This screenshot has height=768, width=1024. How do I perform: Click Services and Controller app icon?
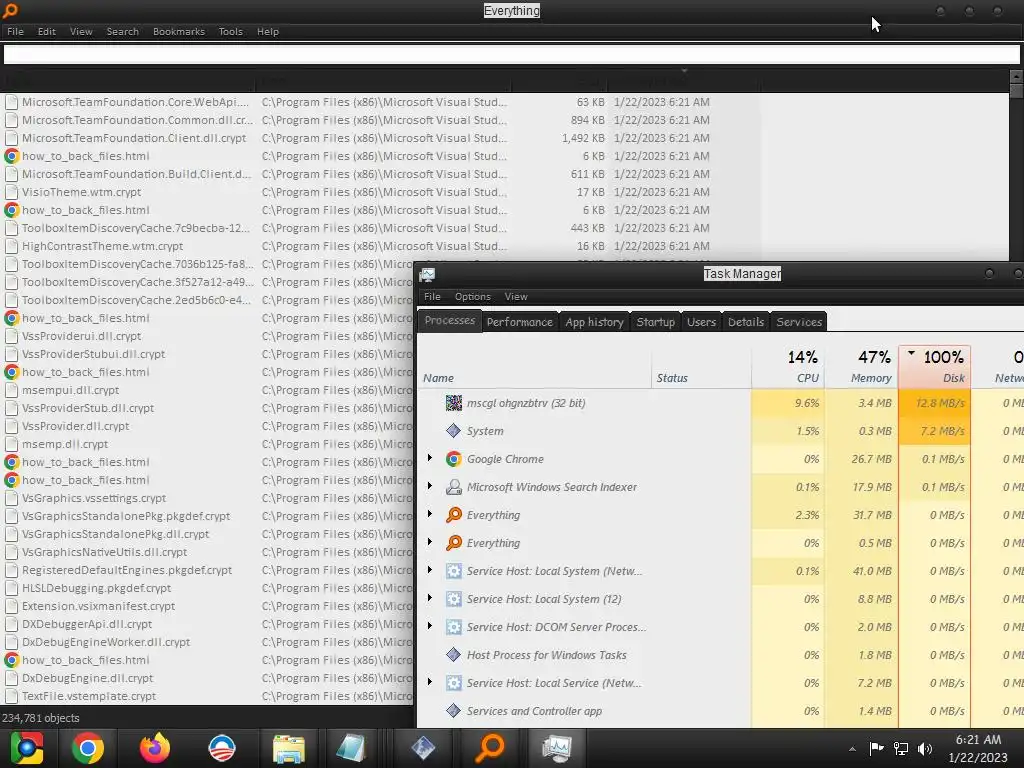point(453,711)
